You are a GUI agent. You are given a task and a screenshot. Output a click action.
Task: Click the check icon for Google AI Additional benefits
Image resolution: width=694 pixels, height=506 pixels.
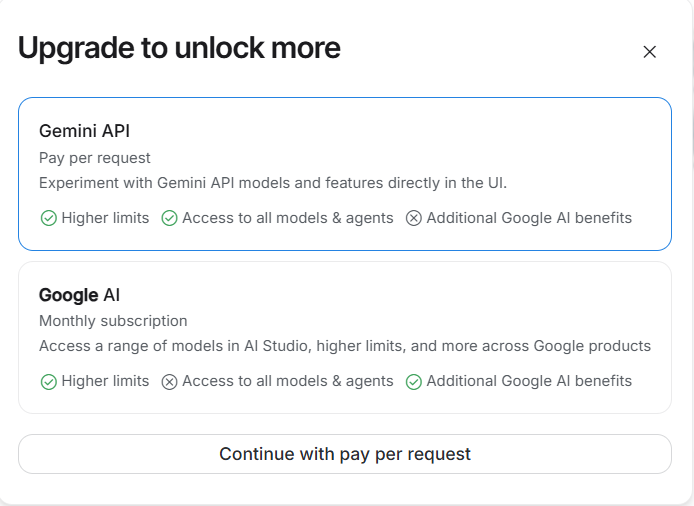(413, 382)
